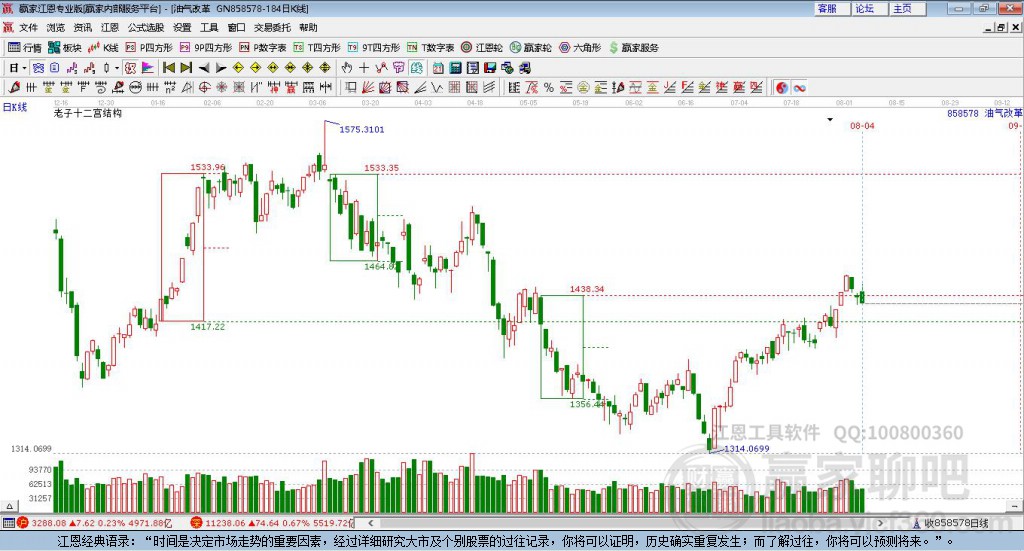This screenshot has width=1024, height=551.
Task: Click the 客服 button in title bar
Action: pos(831,8)
